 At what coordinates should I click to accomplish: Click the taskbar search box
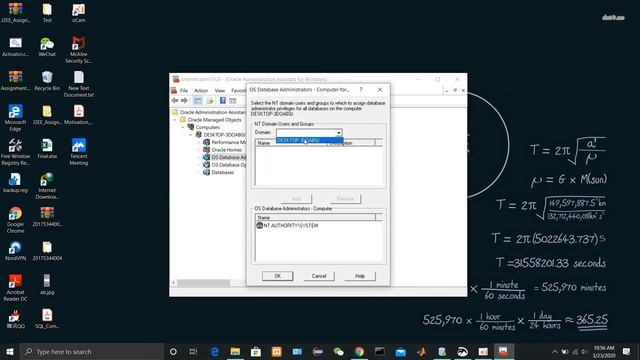coord(91,351)
